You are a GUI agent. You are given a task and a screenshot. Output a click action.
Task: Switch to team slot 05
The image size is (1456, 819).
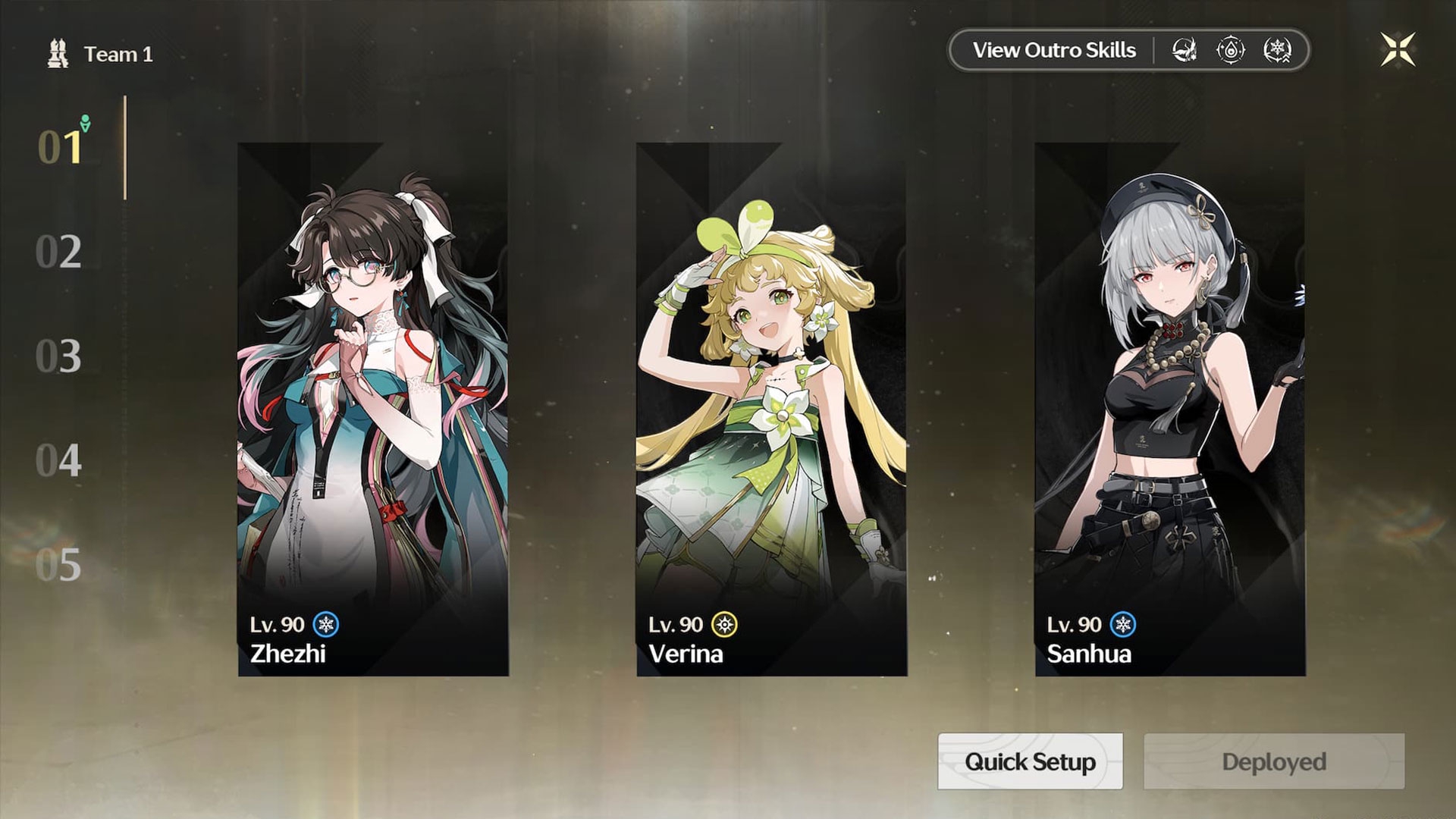tap(58, 565)
